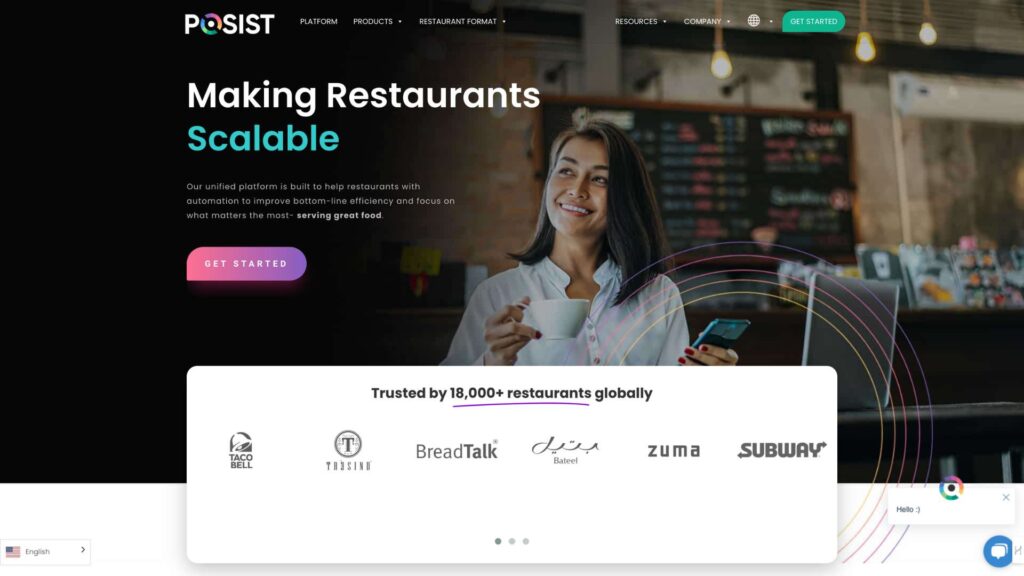This screenshot has width=1024, height=576.
Task: Select the BreadTalk logo
Action: (x=456, y=450)
